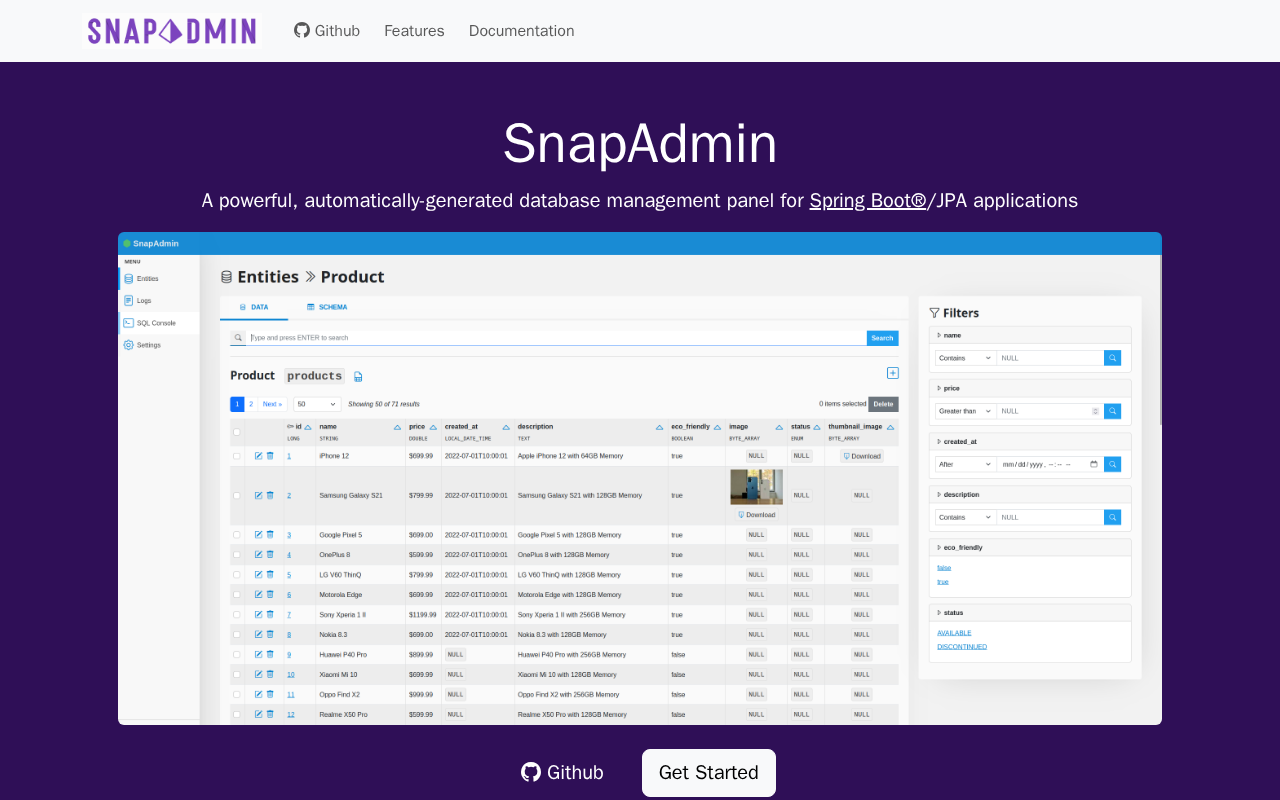Click the trash icon for the Xiaomi Mi 10 row
This screenshot has height=800, width=1280.
pyautogui.click(x=270, y=674)
